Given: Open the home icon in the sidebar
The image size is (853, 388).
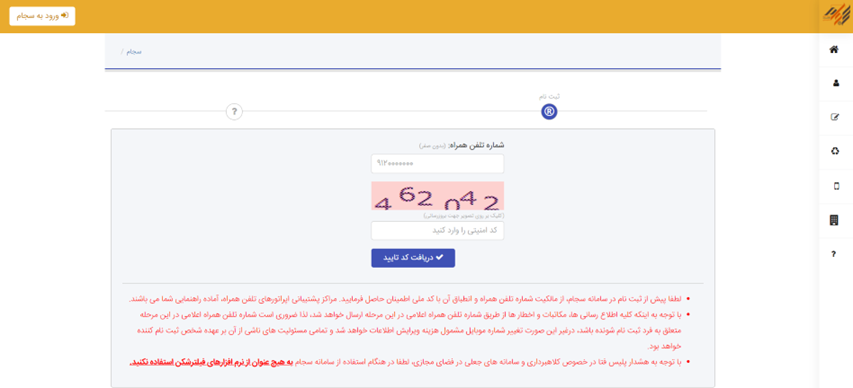Looking at the screenshot, I should [833, 50].
